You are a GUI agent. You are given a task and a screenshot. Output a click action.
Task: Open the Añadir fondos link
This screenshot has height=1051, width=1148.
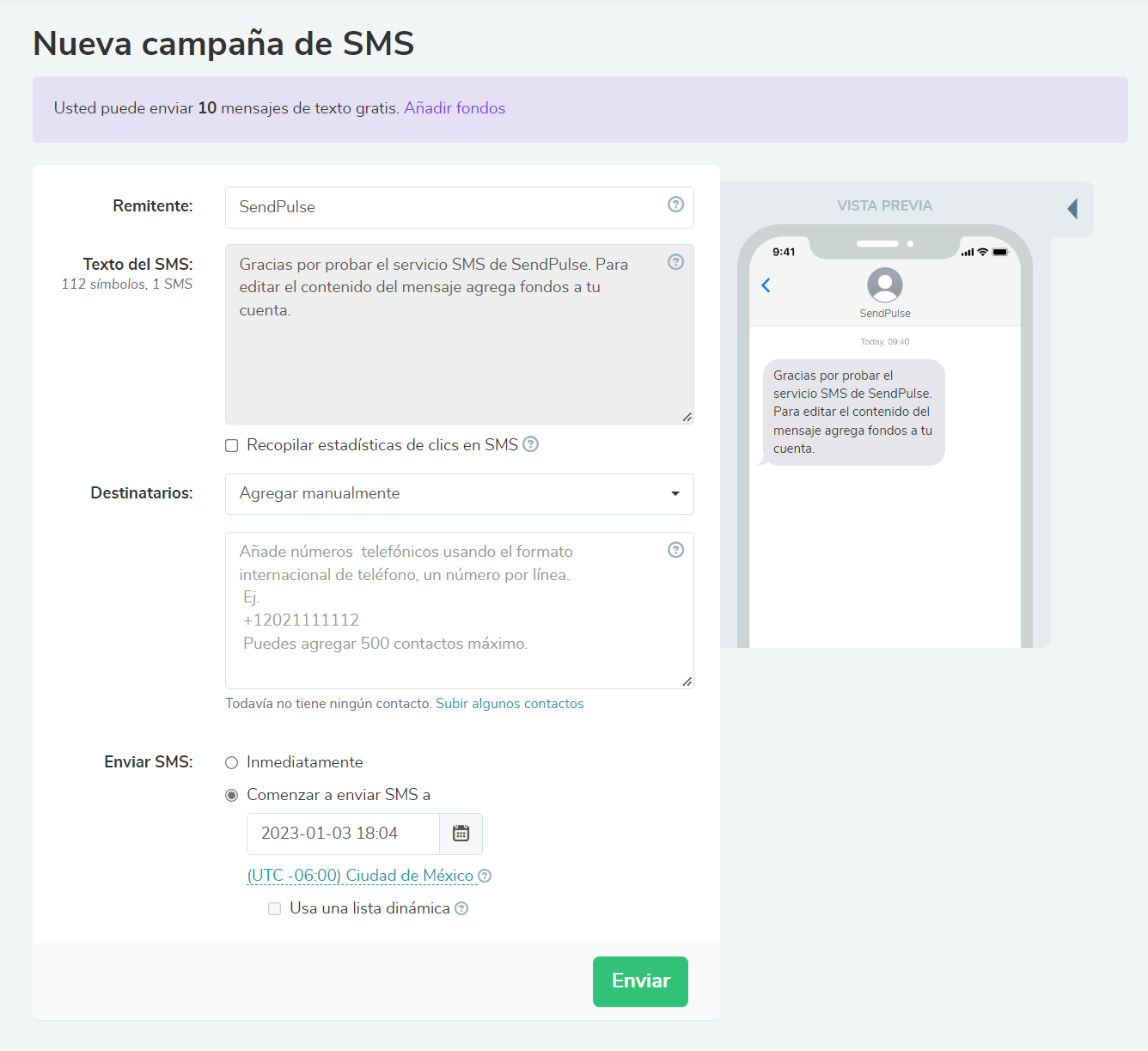pyautogui.click(x=455, y=108)
